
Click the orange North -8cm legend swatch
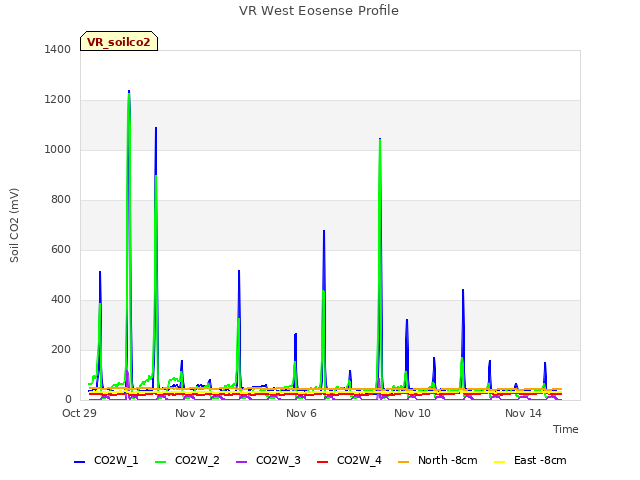[404, 462]
